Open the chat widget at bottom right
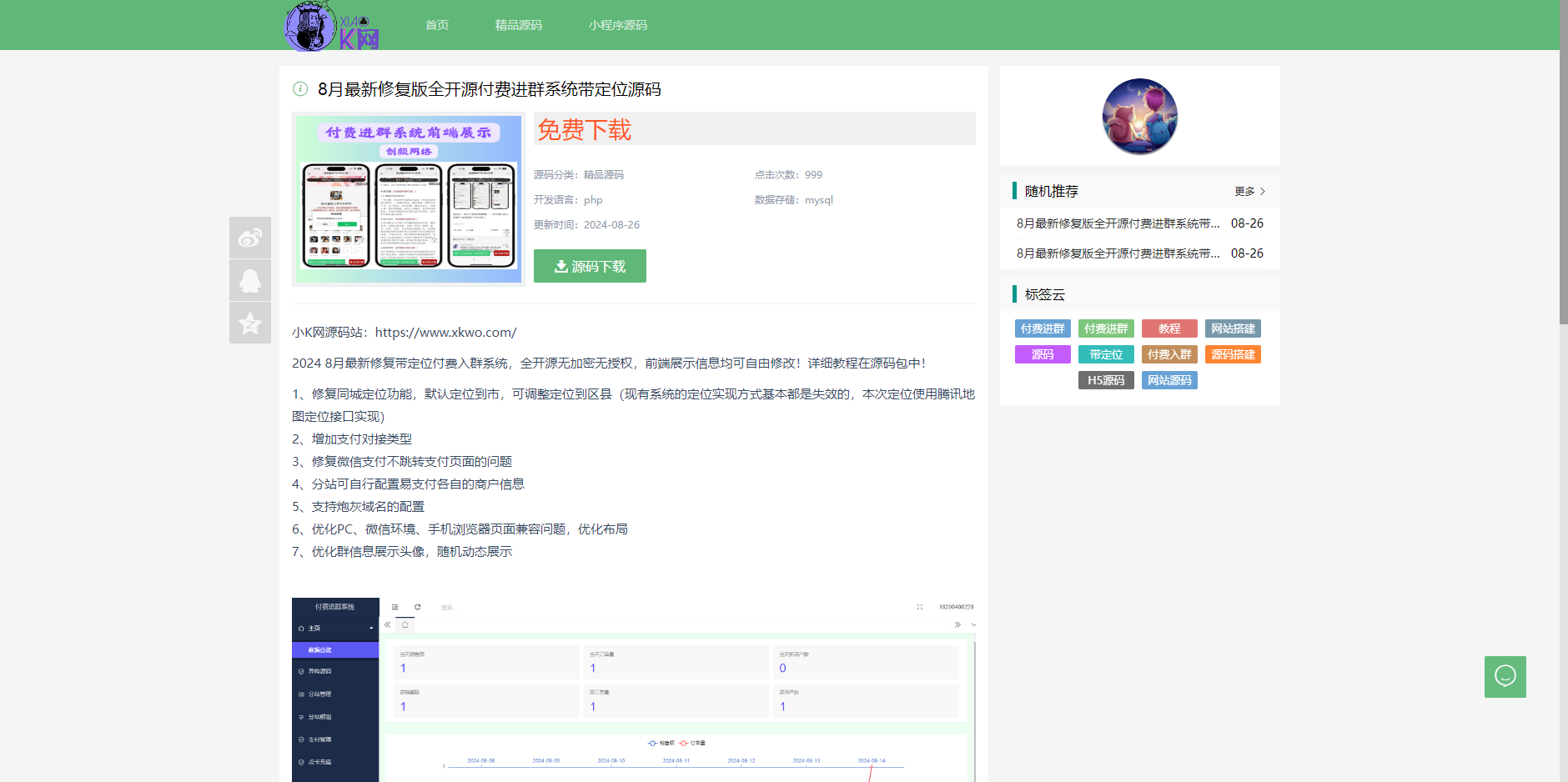This screenshot has width=1568, height=782. tap(1505, 677)
